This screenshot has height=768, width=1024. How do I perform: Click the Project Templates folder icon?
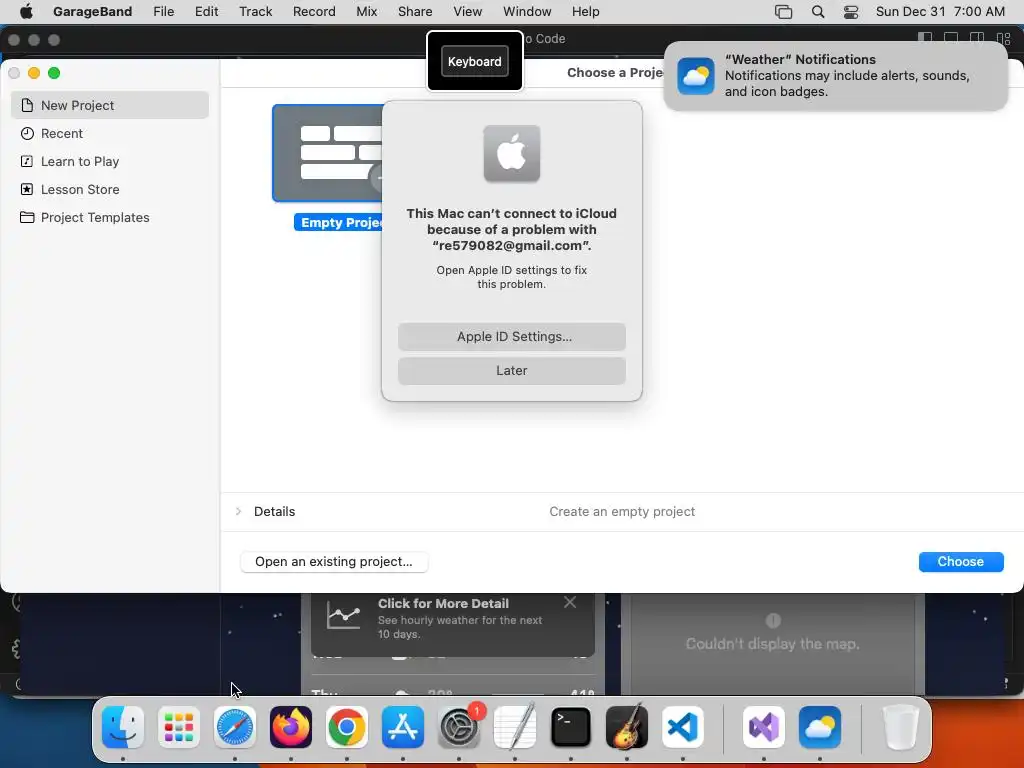tap(27, 217)
